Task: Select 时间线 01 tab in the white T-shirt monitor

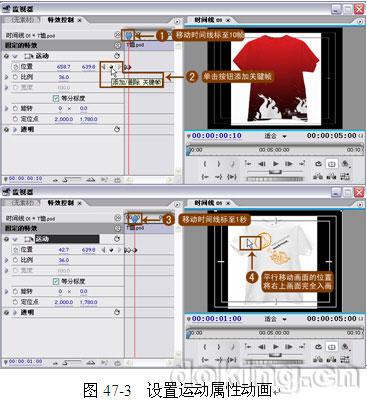Action: (x=208, y=203)
